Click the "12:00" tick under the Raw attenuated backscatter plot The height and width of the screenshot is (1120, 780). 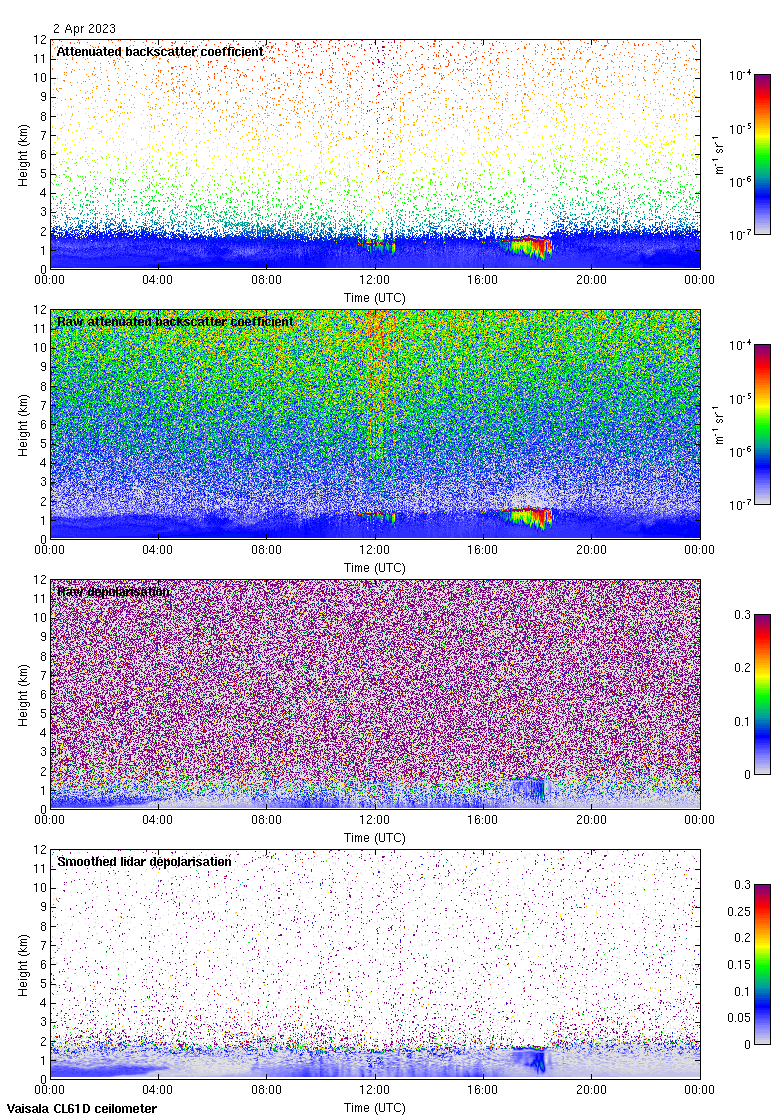pyautogui.click(x=374, y=550)
